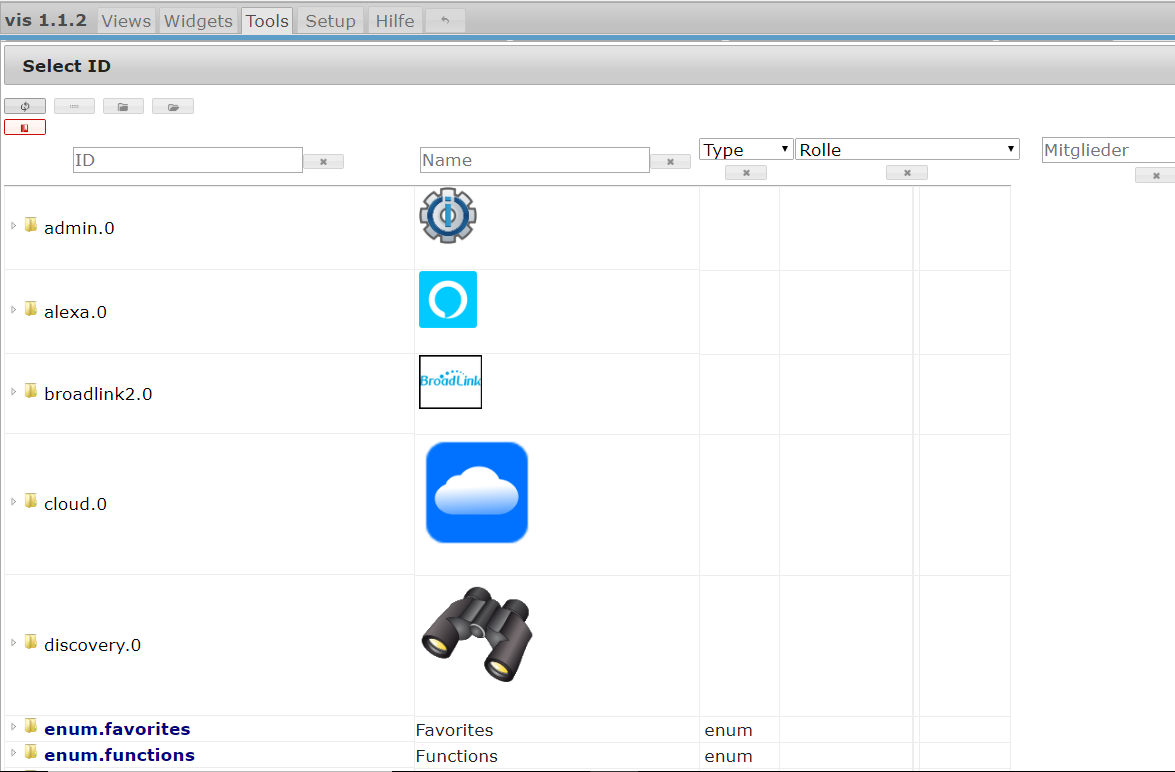1175x772 pixels.
Task: Click the BroadLink adapter logo
Action: pos(450,382)
